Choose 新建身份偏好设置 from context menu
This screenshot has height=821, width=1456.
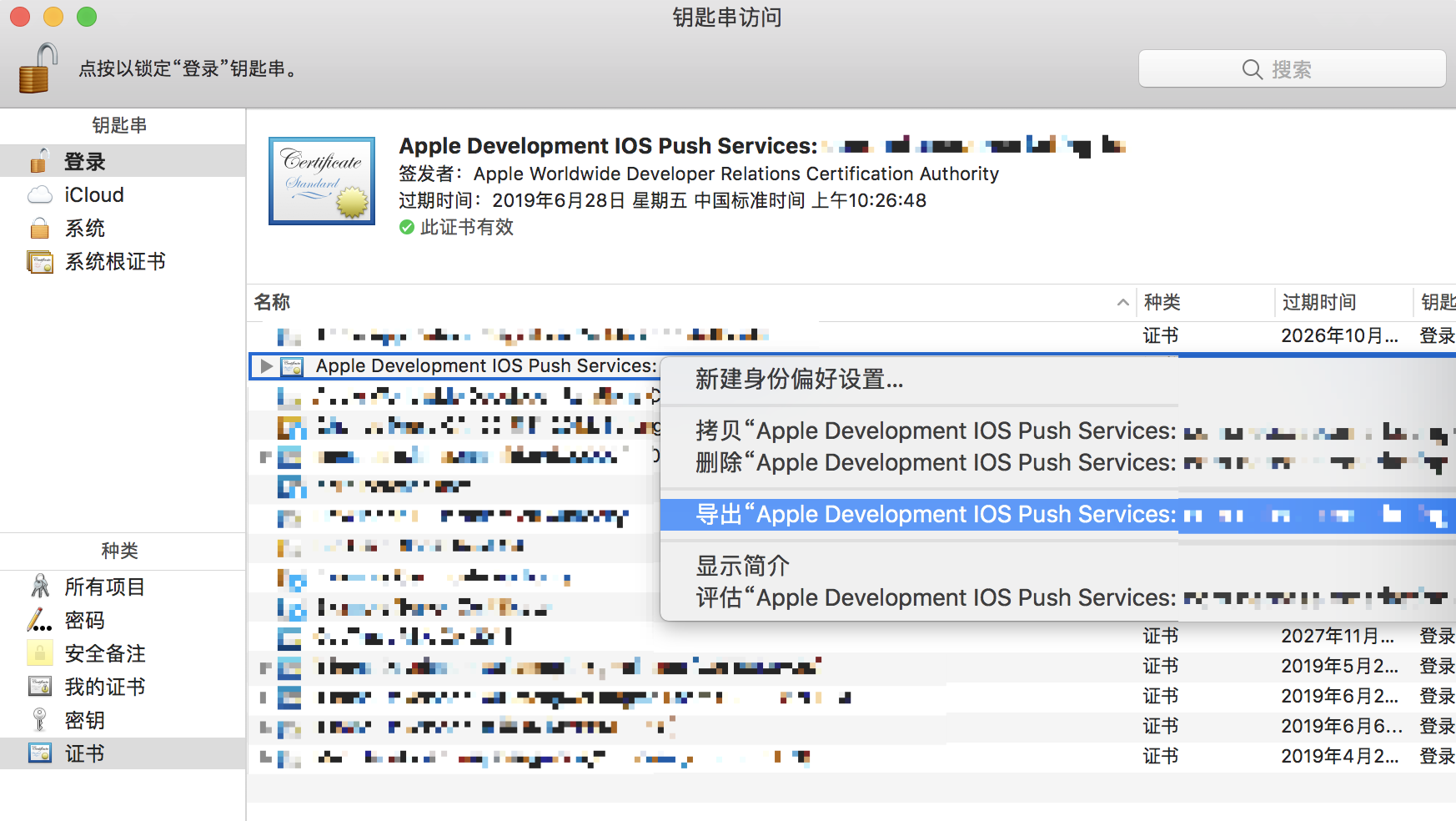click(x=799, y=380)
